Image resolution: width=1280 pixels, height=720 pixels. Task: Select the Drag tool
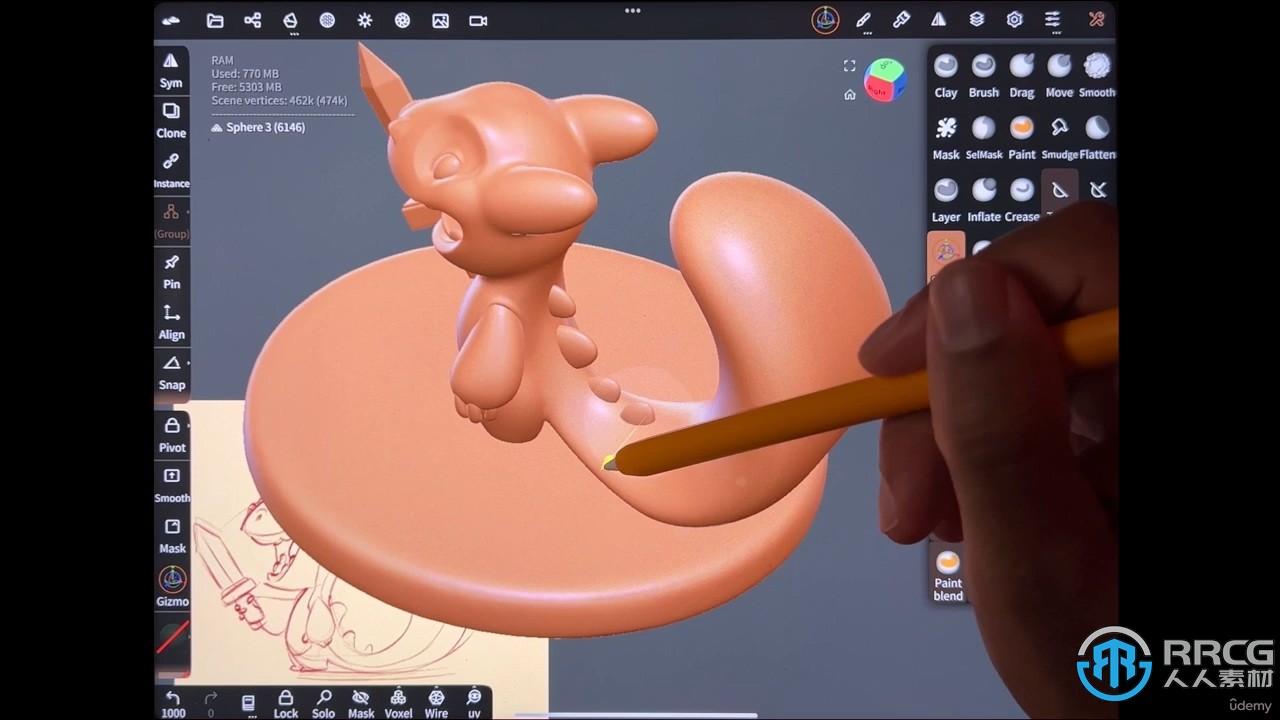pos(1022,76)
